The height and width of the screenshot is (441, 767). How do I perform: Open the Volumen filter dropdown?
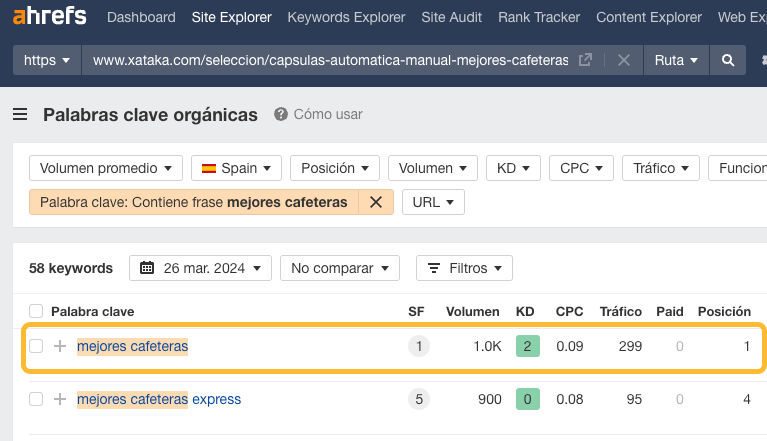(432, 168)
